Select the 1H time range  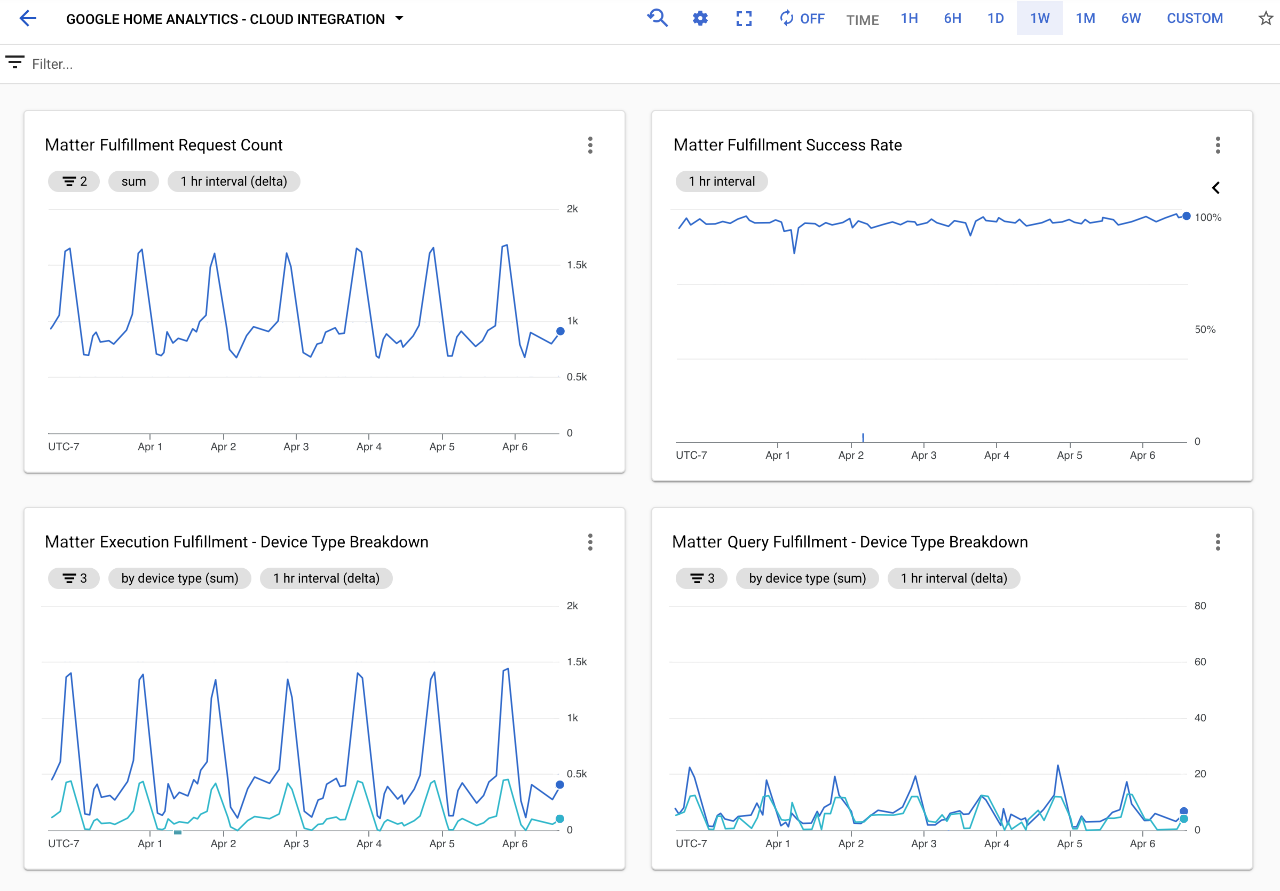(909, 18)
